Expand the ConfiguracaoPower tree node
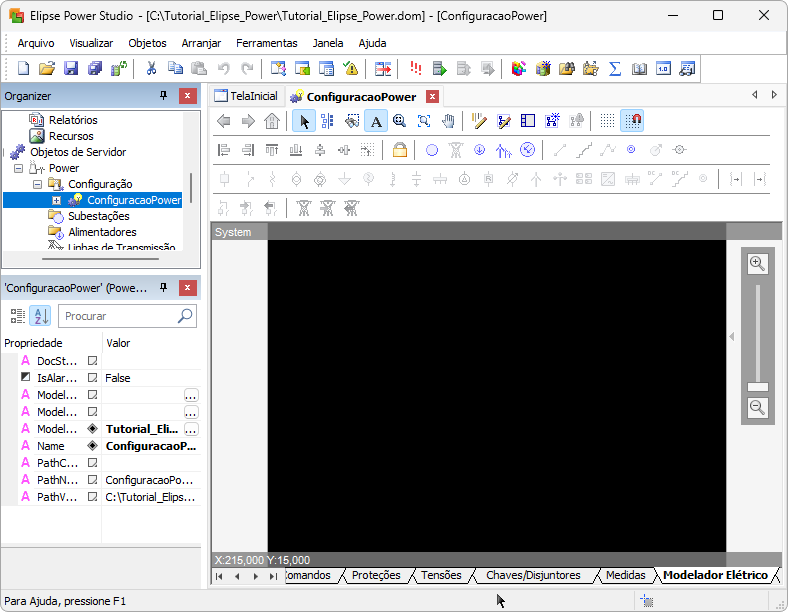Screen dimensions: 788x612 coord(57,200)
